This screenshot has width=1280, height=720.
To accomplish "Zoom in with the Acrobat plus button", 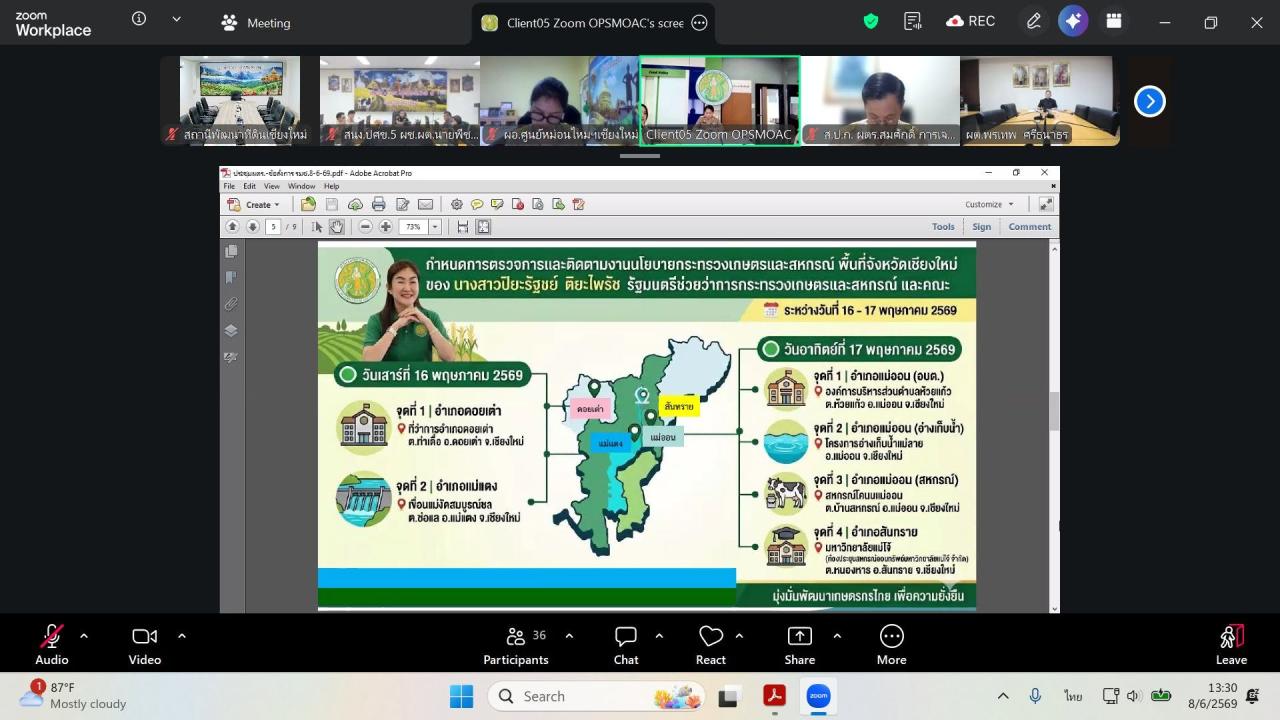I will 386,227.
